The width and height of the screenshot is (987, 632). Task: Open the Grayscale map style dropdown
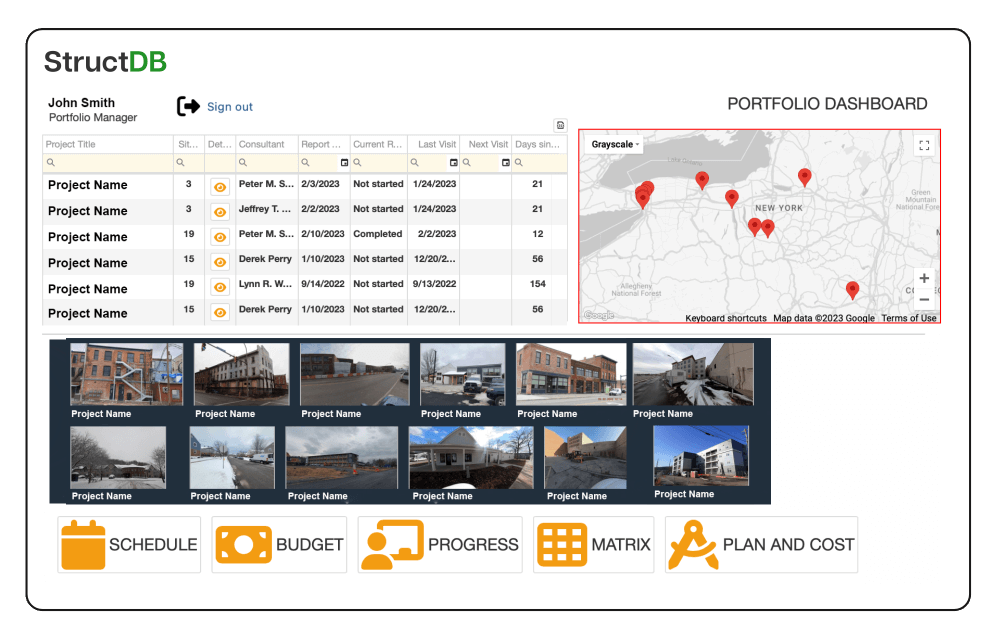(612, 144)
